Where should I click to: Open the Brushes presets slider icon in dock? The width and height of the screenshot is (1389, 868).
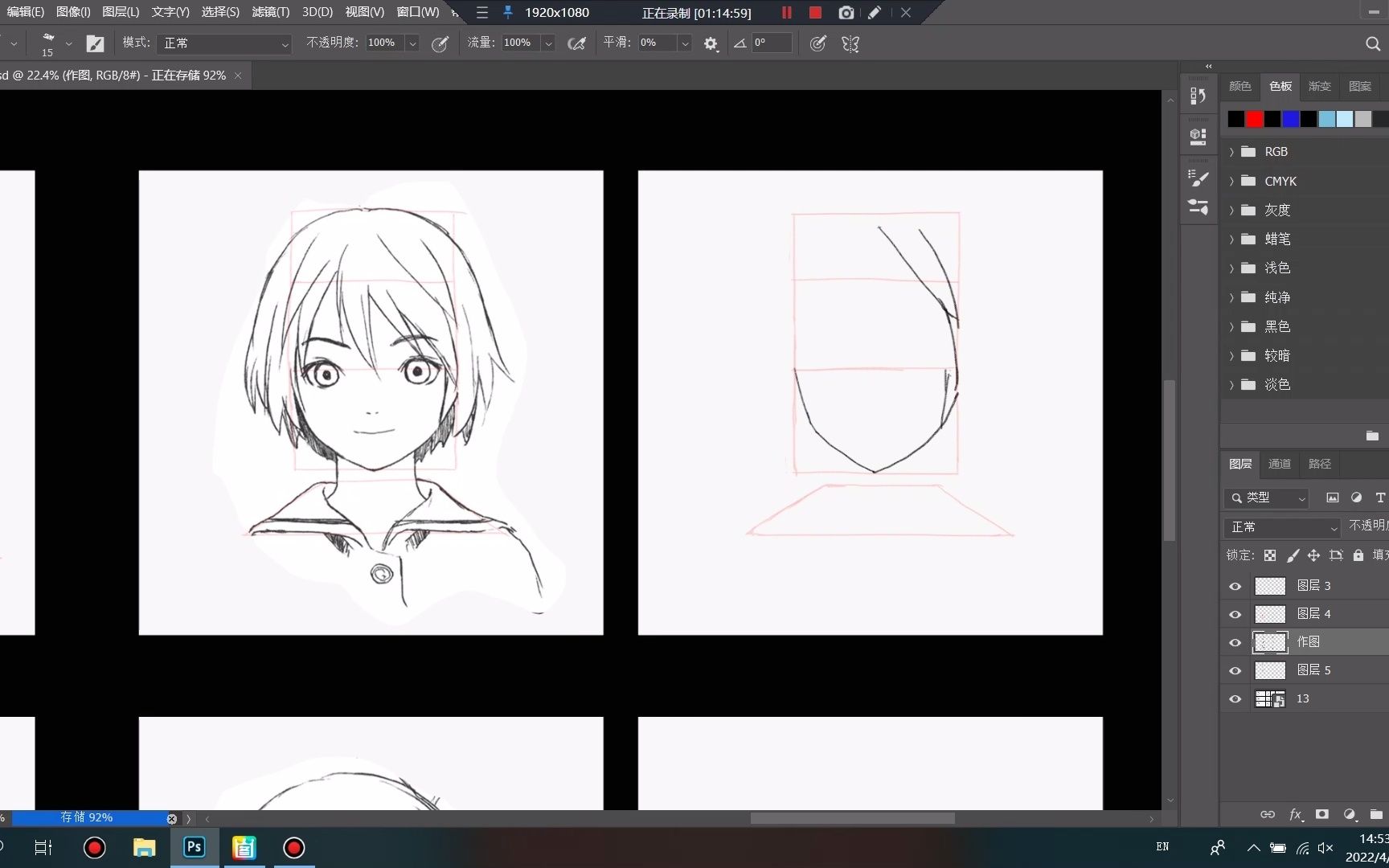click(1198, 207)
